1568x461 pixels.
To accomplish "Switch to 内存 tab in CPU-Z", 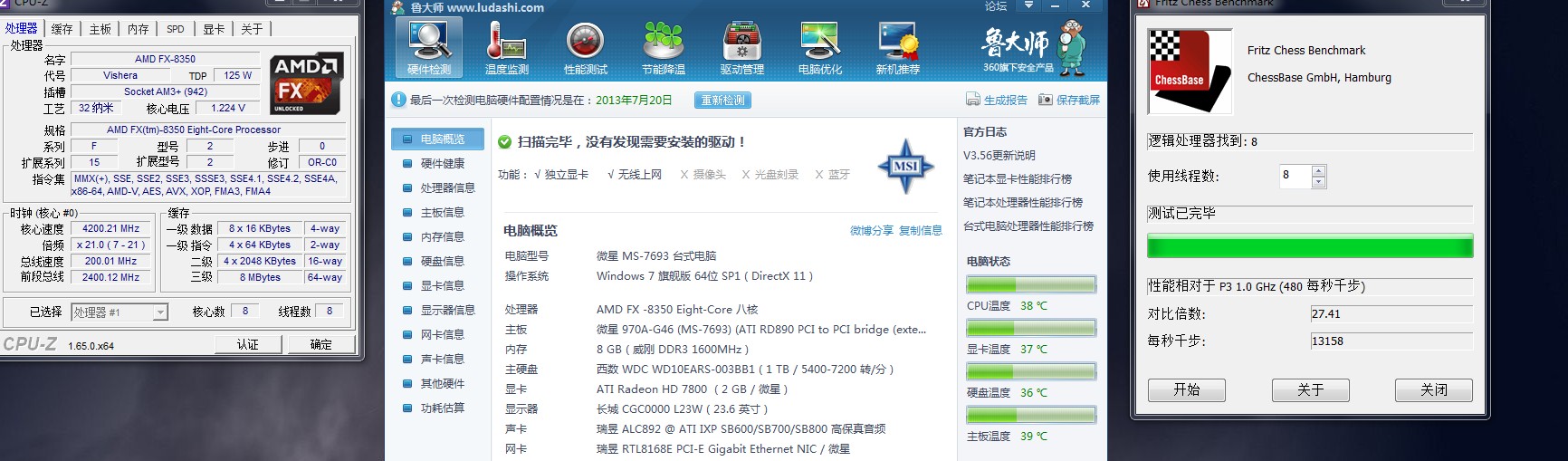I will pyautogui.click(x=138, y=29).
